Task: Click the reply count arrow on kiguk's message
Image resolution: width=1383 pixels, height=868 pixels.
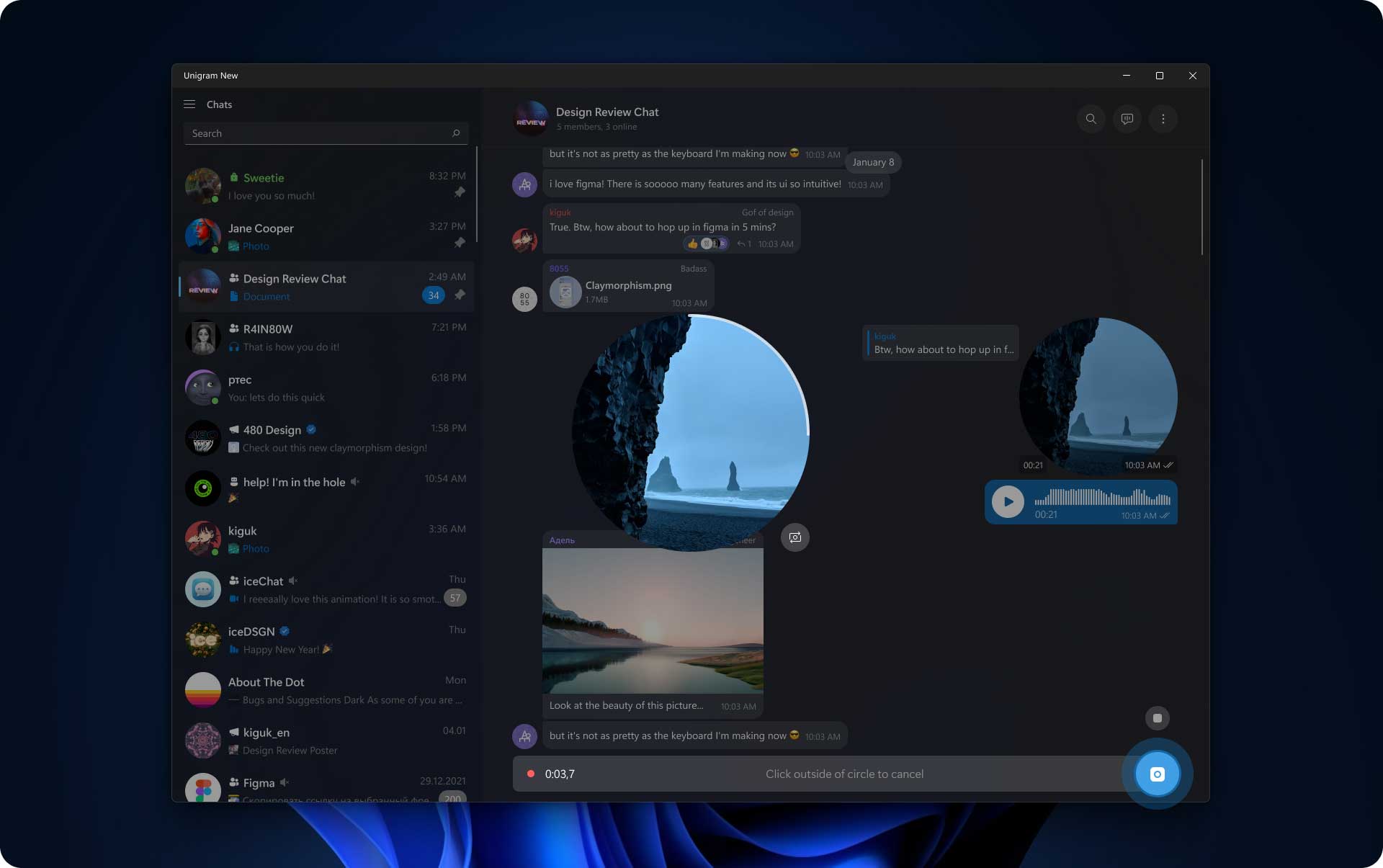Action: pos(744,243)
